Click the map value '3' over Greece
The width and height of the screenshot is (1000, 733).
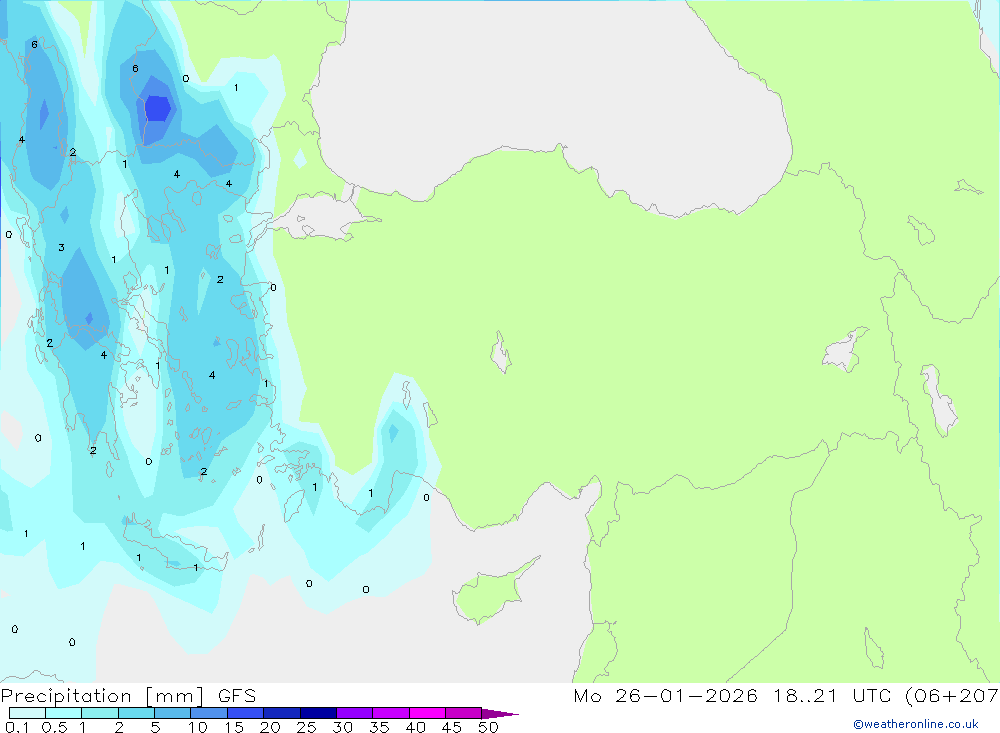[61, 248]
